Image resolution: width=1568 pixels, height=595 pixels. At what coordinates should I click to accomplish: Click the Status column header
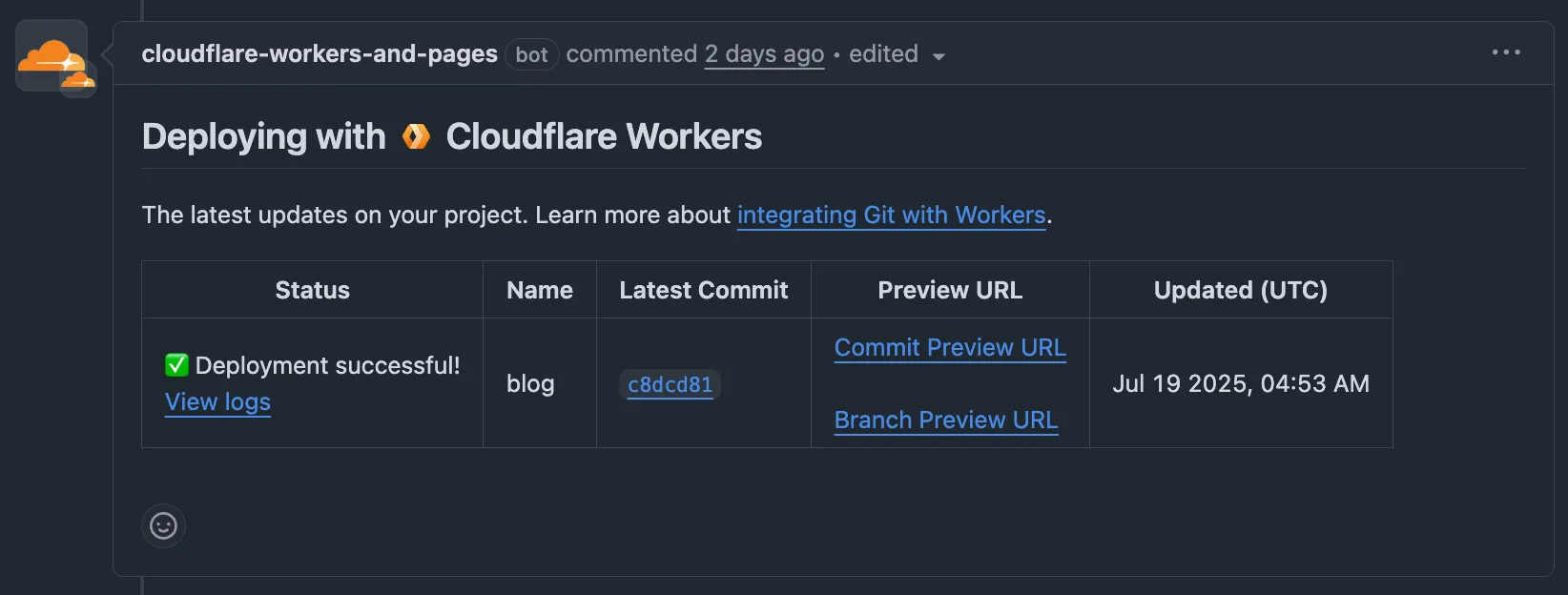click(x=312, y=290)
